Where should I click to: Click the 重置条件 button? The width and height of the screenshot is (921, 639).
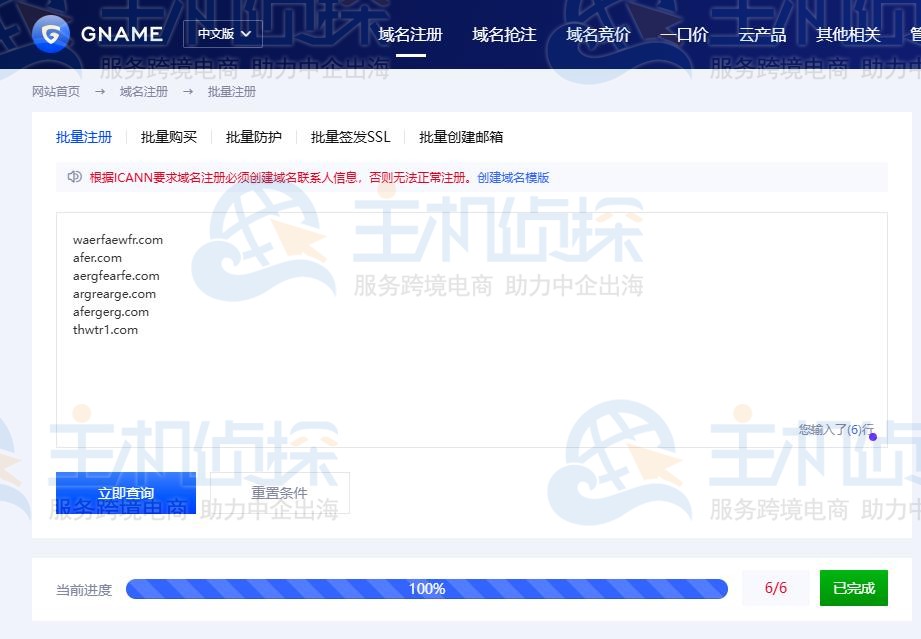pyautogui.click(x=280, y=493)
